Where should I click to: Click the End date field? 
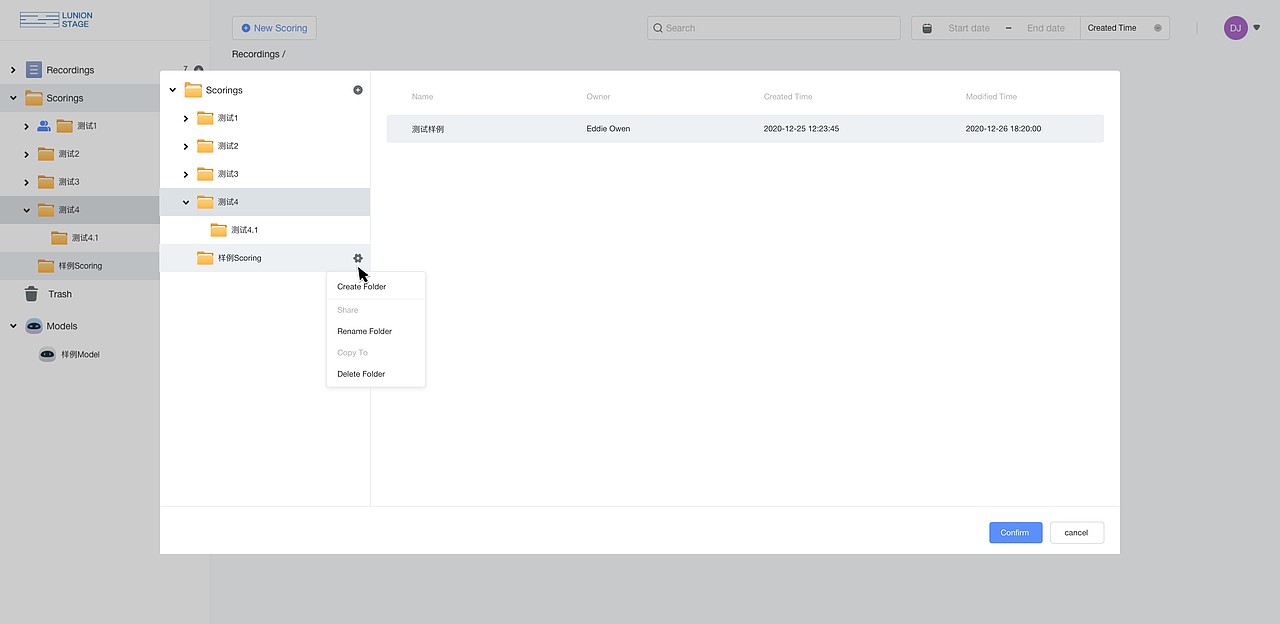tap(1046, 28)
